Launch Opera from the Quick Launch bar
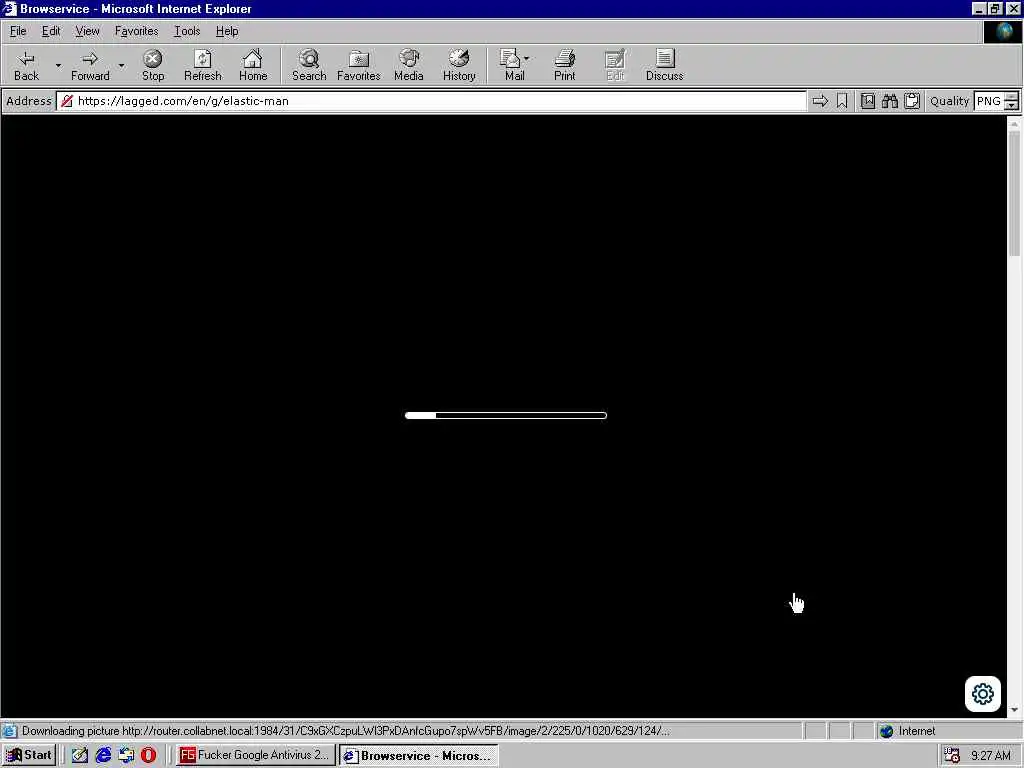1024x768 pixels. 149,756
